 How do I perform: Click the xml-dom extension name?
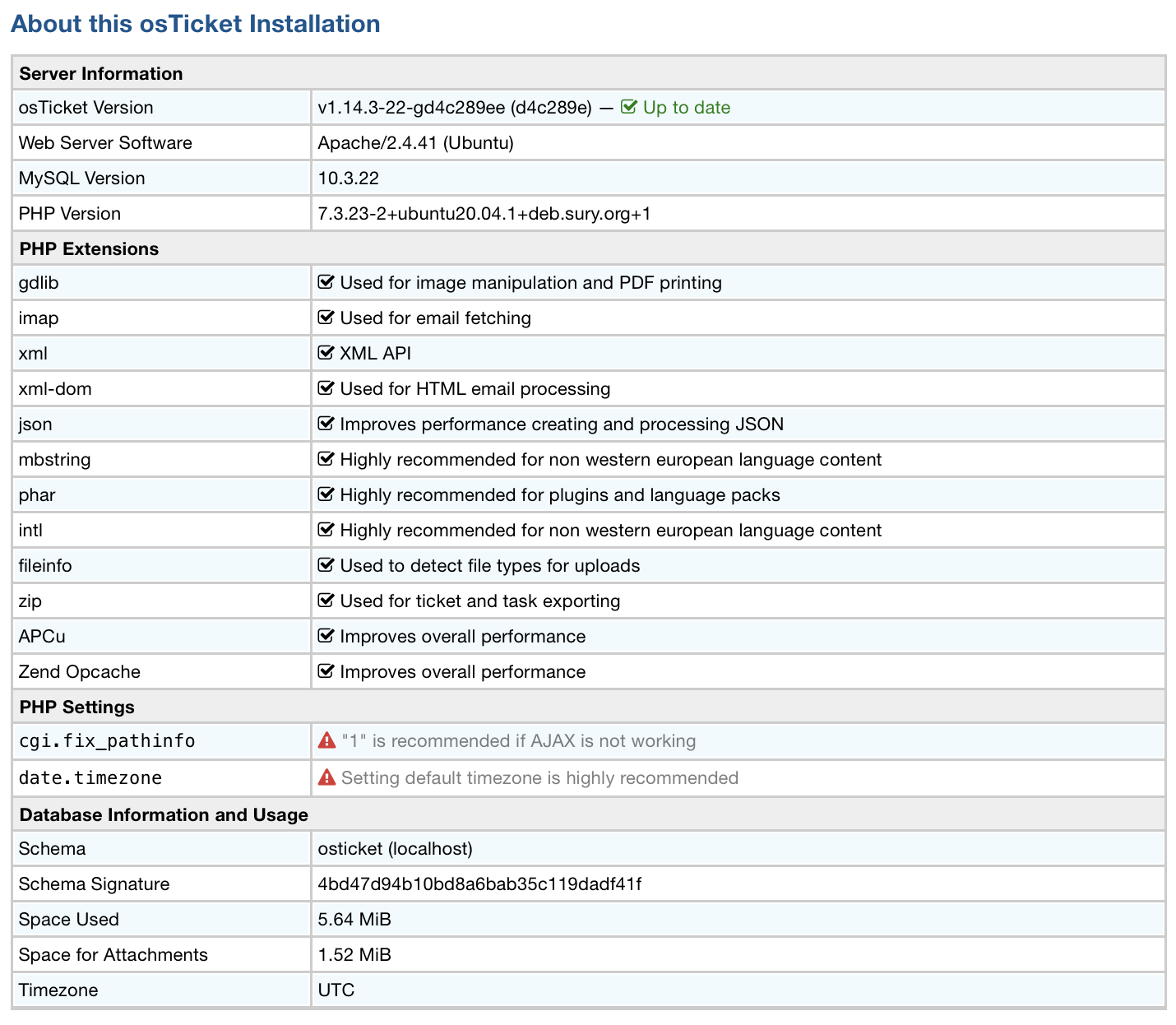(x=55, y=389)
